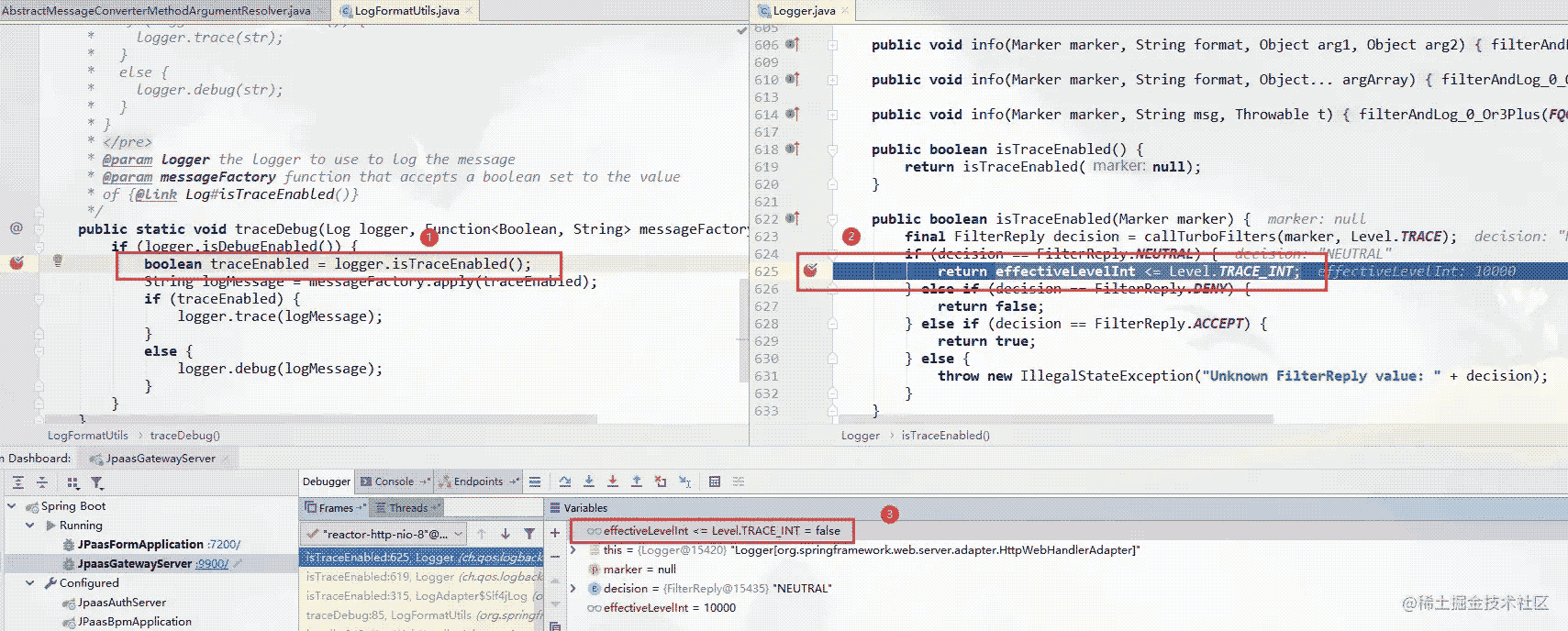The image size is (1568, 631).
Task: Click the traceDebug() breadcrumb item
Action: [x=184, y=436]
